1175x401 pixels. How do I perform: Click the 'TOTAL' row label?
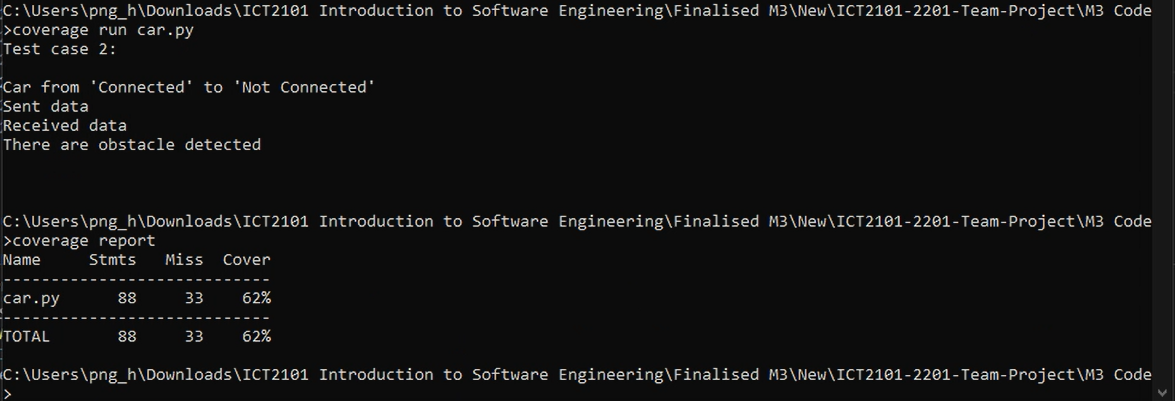pyautogui.click(x=27, y=337)
